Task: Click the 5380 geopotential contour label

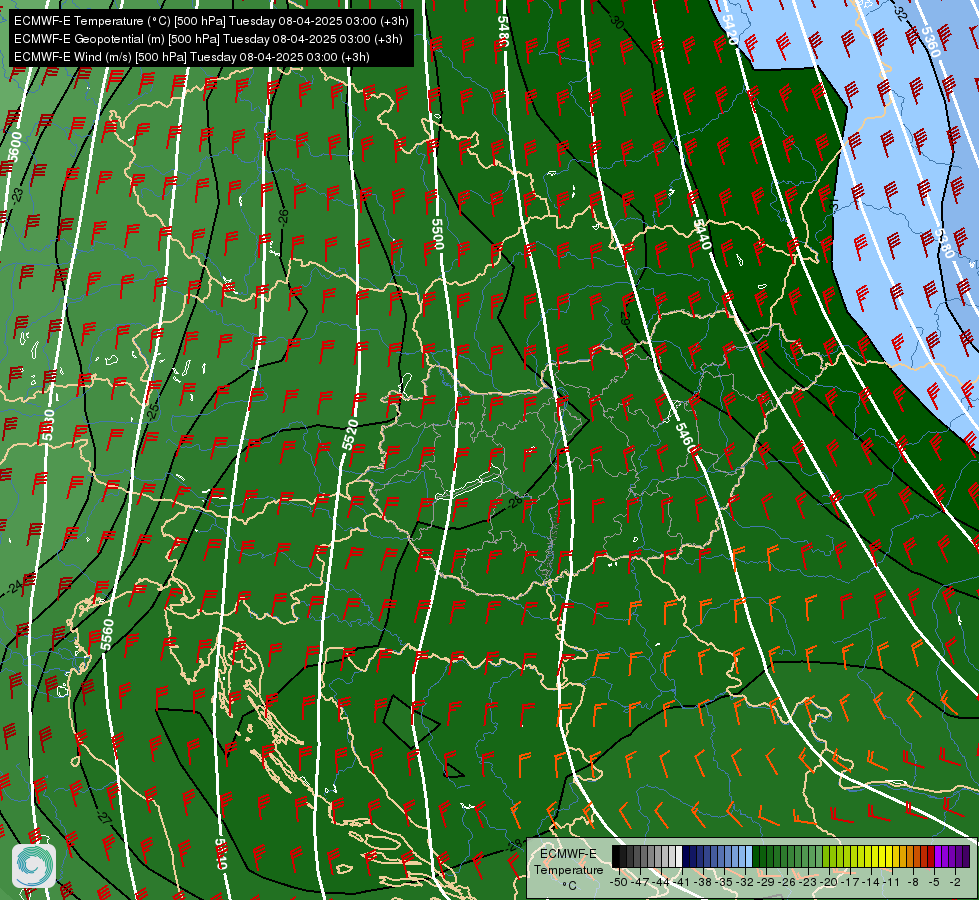Action: (x=947, y=244)
